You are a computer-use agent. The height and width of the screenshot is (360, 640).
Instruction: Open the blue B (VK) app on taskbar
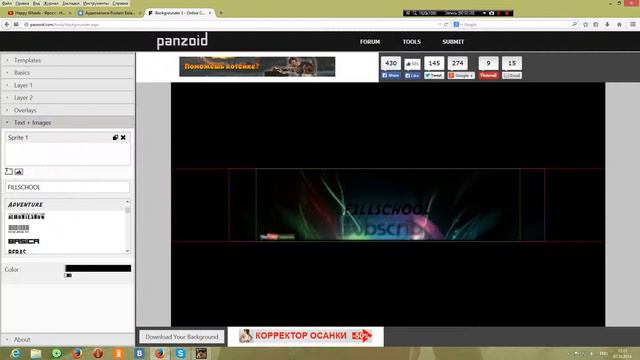click(x=139, y=353)
